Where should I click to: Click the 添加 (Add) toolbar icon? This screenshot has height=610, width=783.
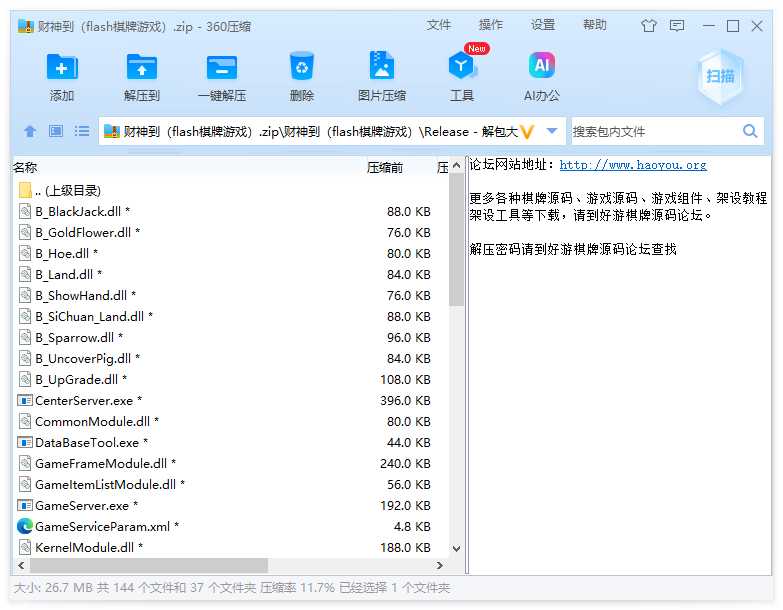[x=62, y=66]
